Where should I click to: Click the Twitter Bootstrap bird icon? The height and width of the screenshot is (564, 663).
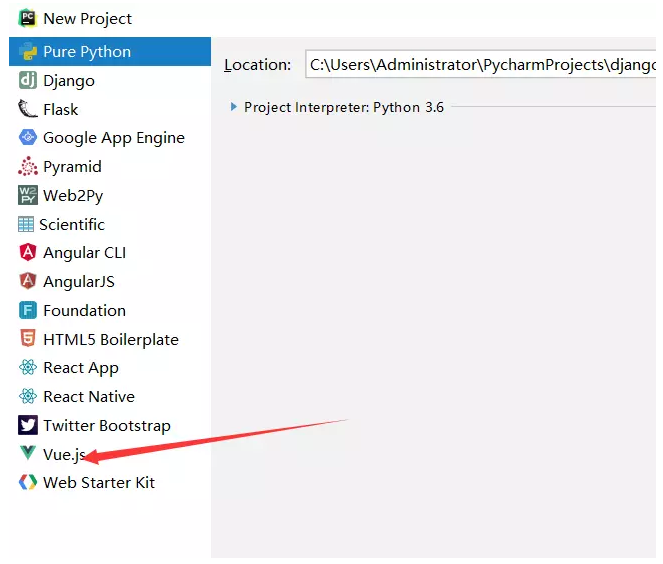28,425
